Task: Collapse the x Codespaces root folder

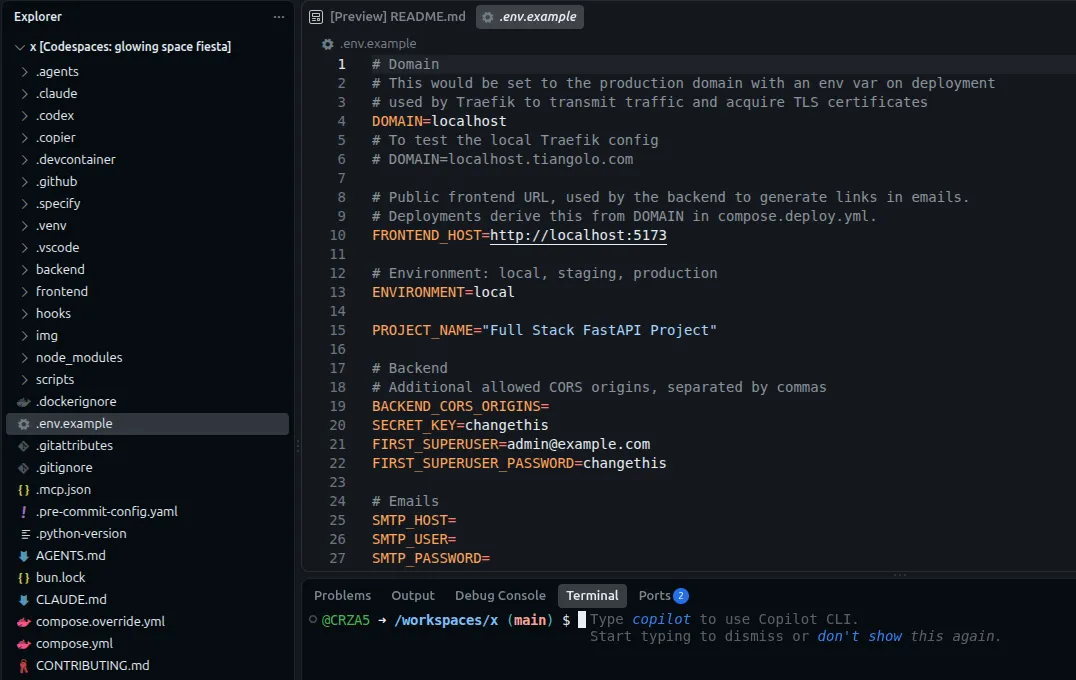Action: [x=20, y=47]
